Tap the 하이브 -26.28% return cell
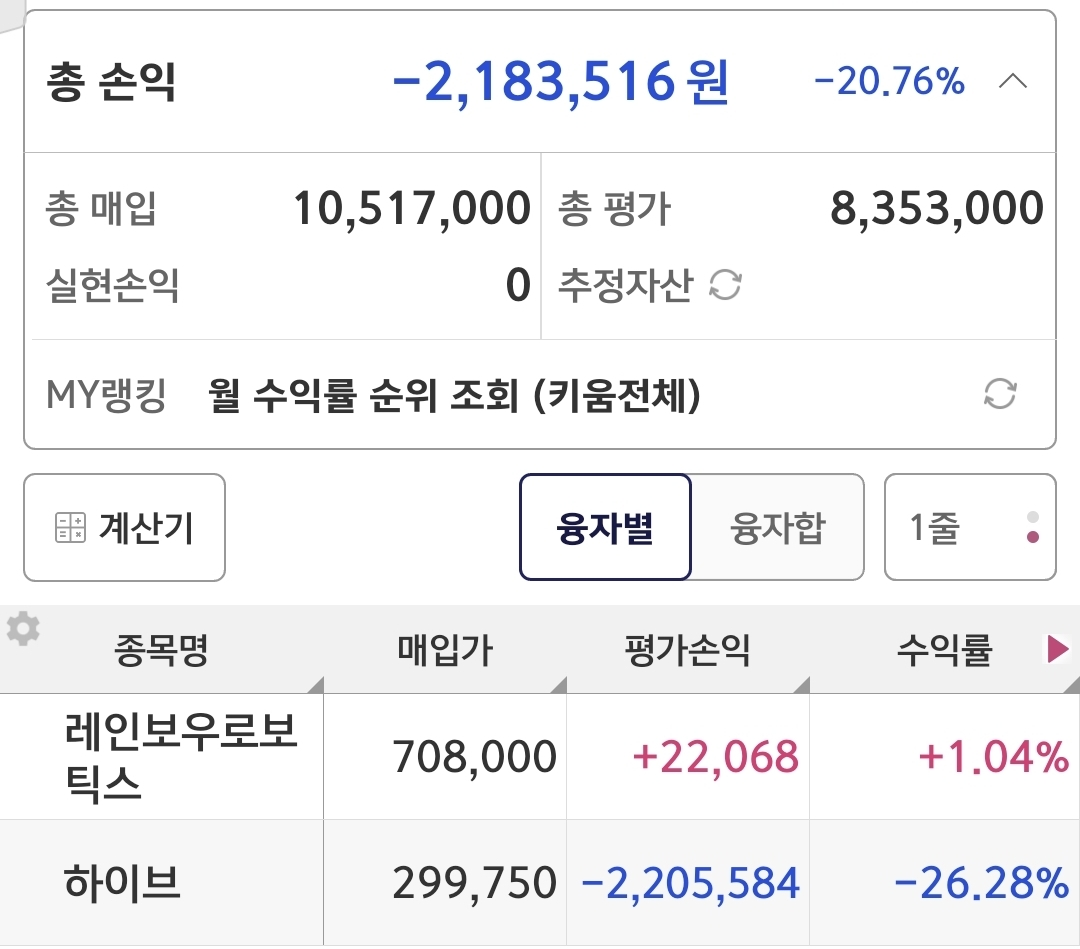This screenshot has width=1080, height=949. click(x=982, y=883)
